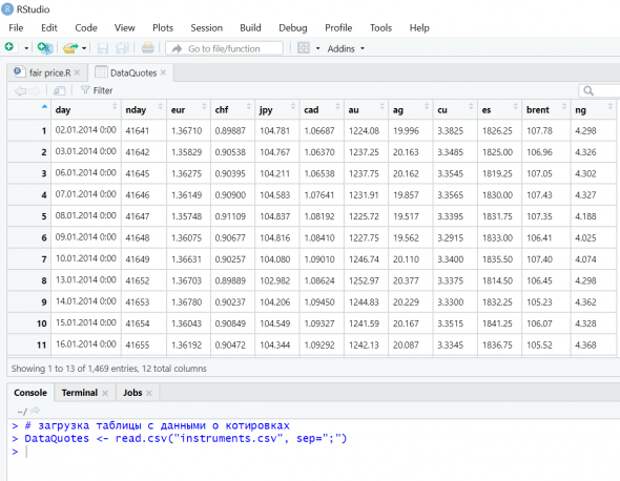The height and width of the screenshot is (481, 620).
Task: Click the data viewer search box
Action: pyautogui.click(x=599, y=91)
